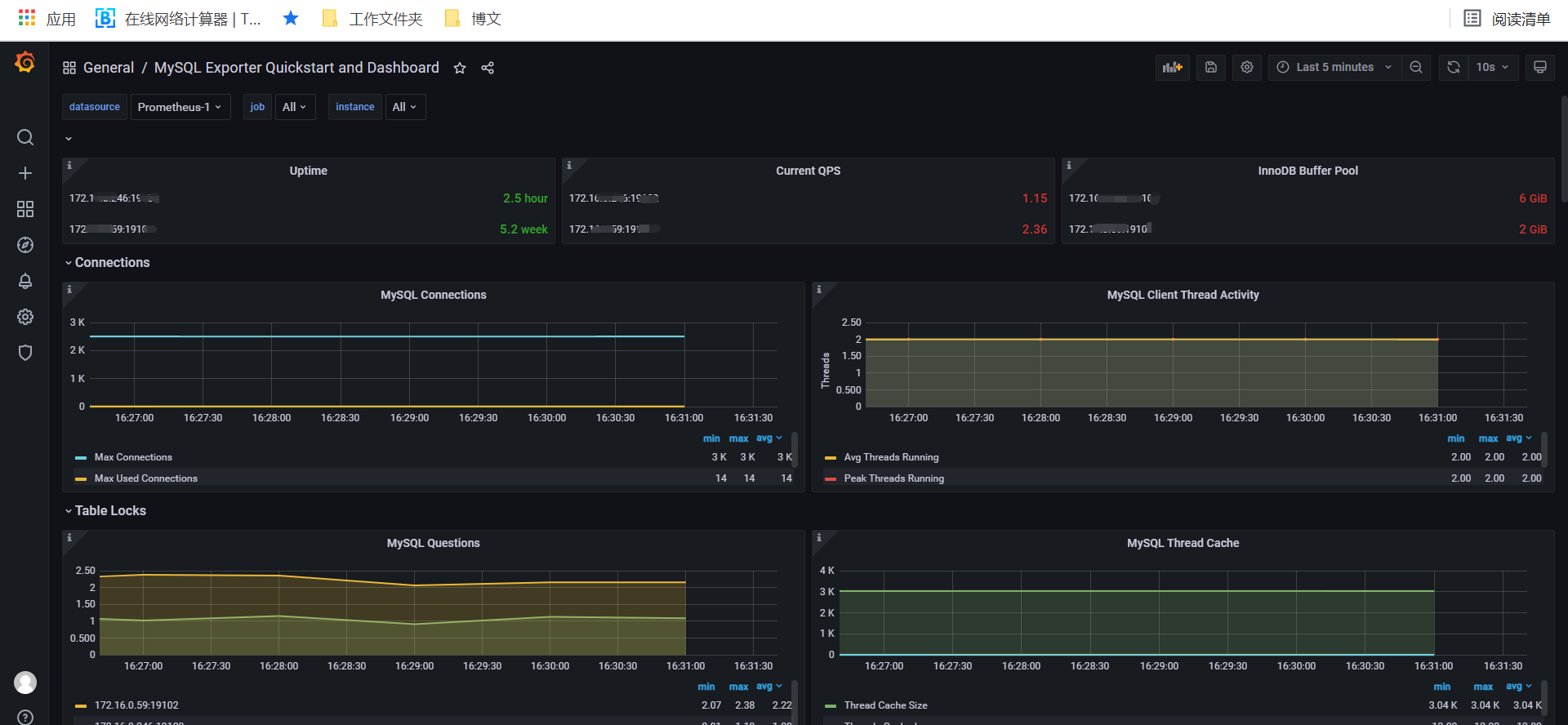Open the reading list button
The width and height of the screenshot is (1568, 725).
point(1507,19)
